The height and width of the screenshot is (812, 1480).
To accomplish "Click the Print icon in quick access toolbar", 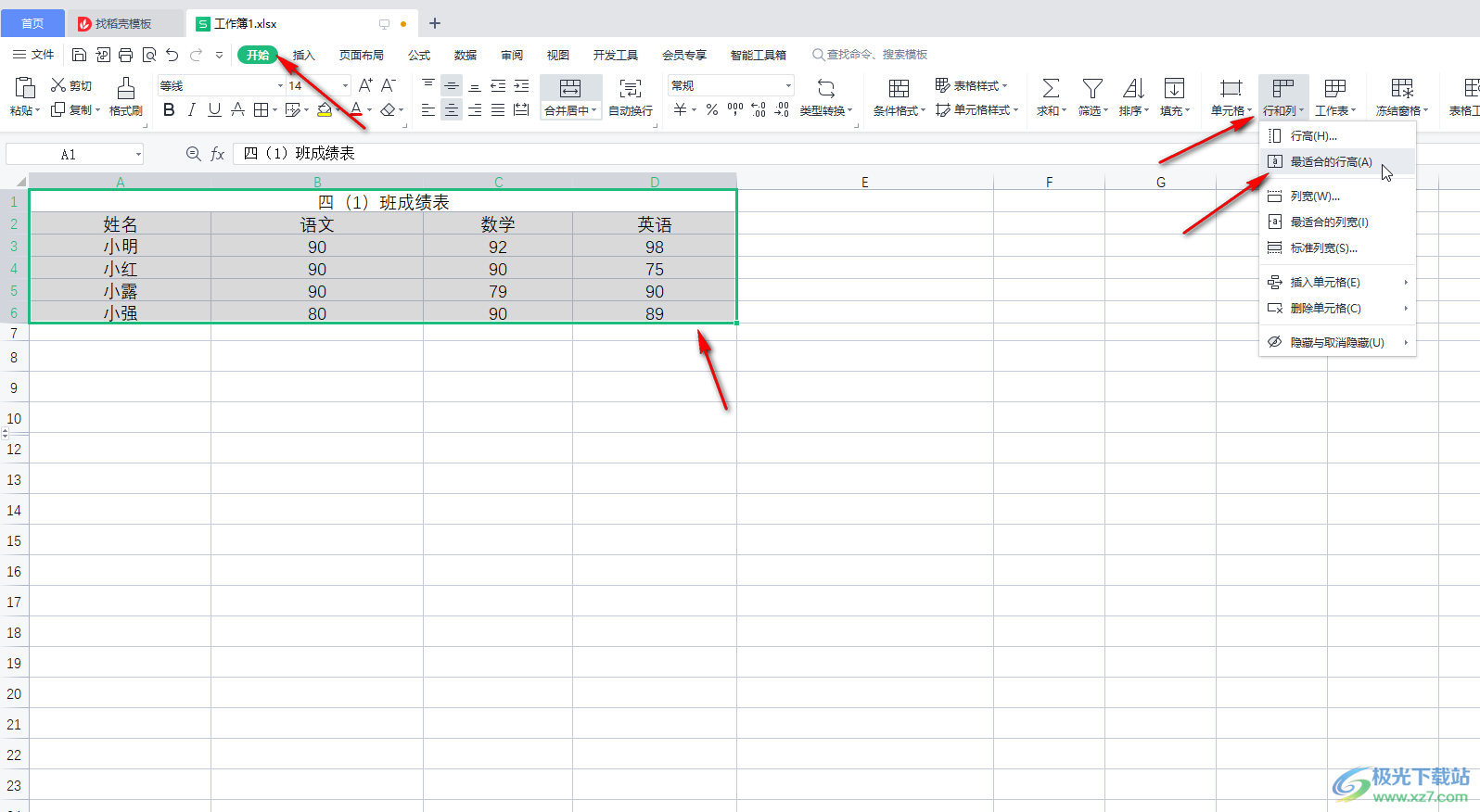I will point(126,56).
